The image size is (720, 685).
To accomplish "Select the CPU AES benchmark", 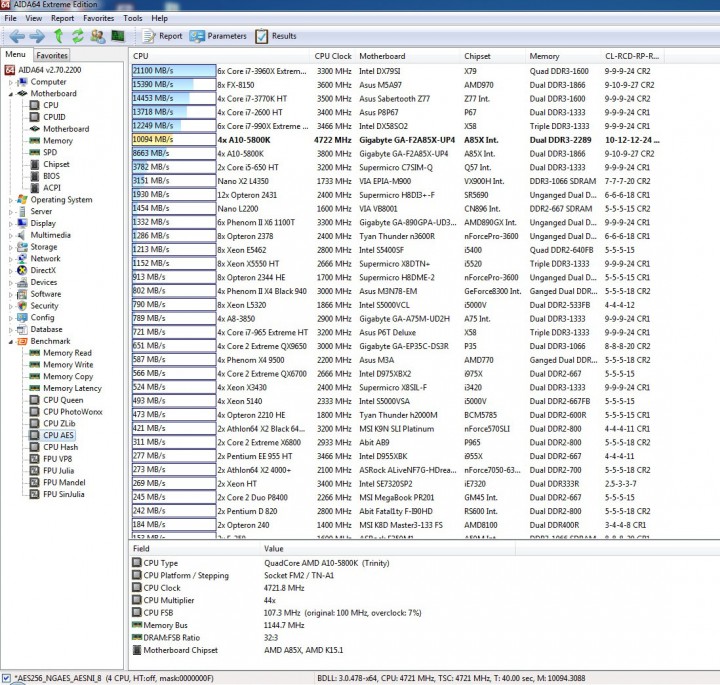I will (x=58, y=435).
